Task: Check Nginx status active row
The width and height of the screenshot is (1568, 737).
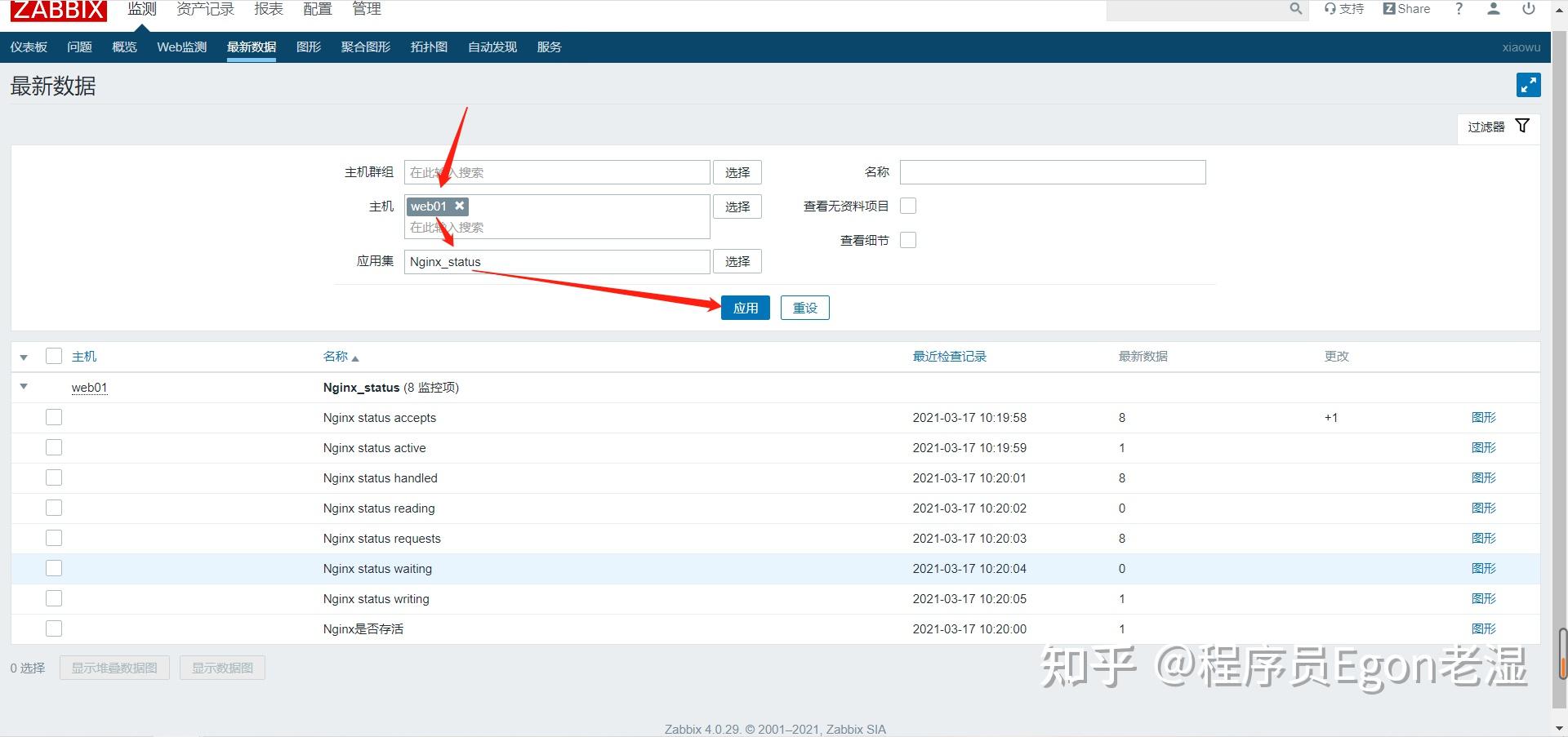Action: pyautogui.click(x=54, y=447)
